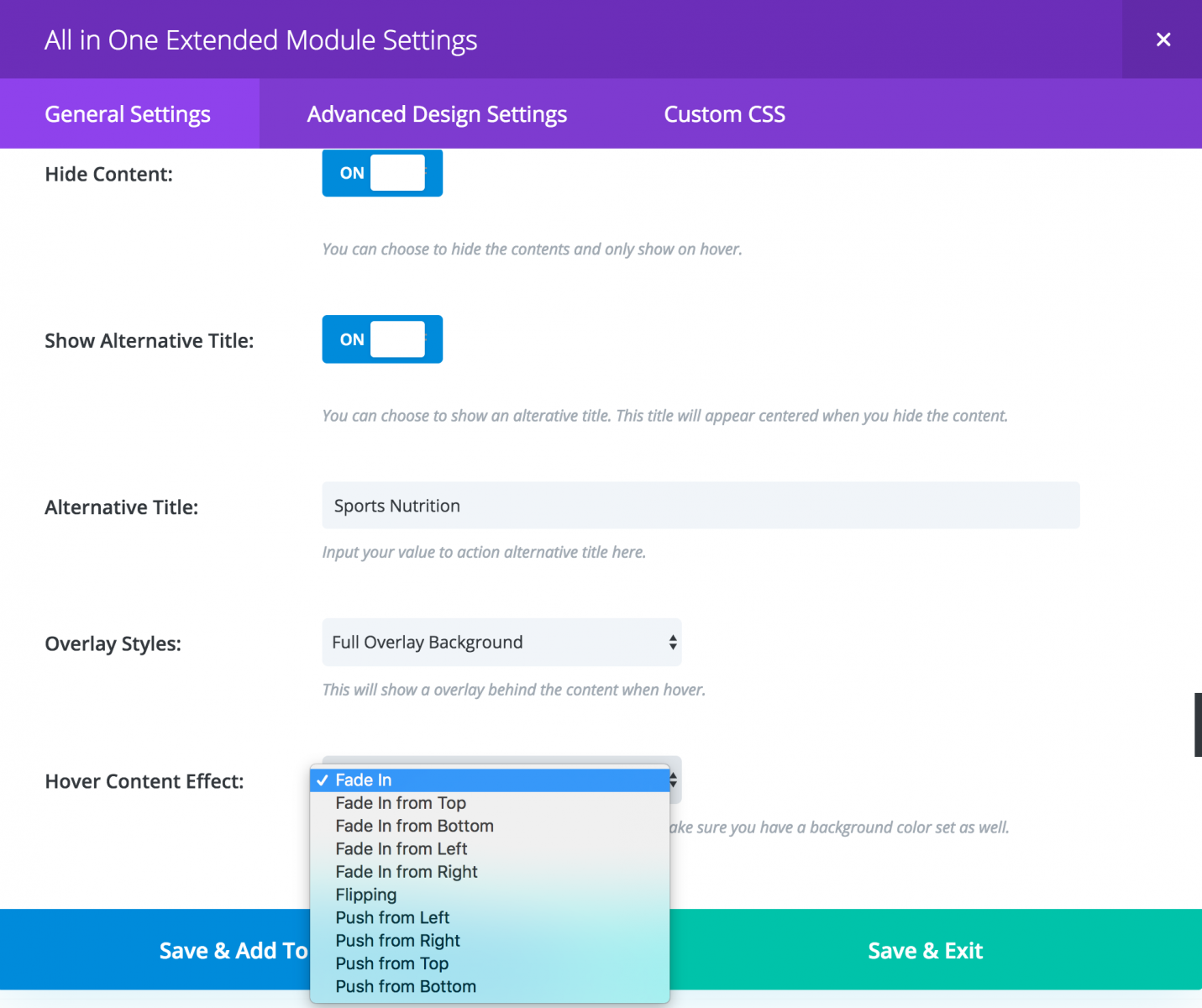Image resolution: width=1202 pixels, height=1008 pixels.
Task: Click the 'Hide Content:' label
Action: (x=108, y=174)
